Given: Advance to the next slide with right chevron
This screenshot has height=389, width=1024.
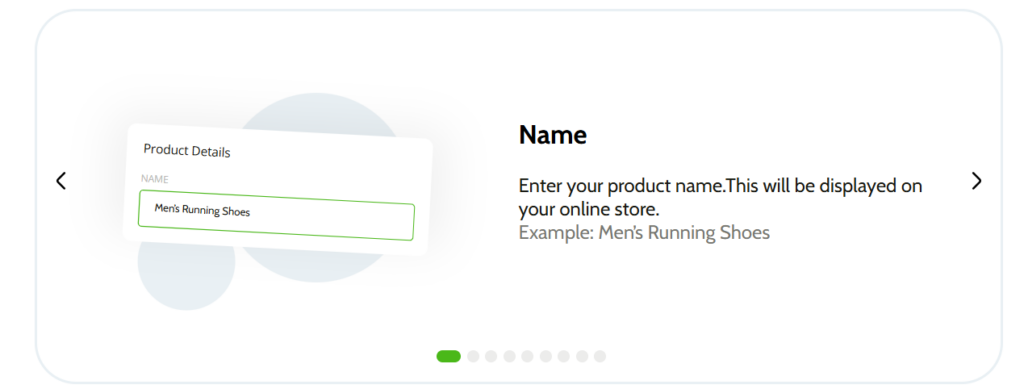Looking at the screenshot, I should 976,181.
